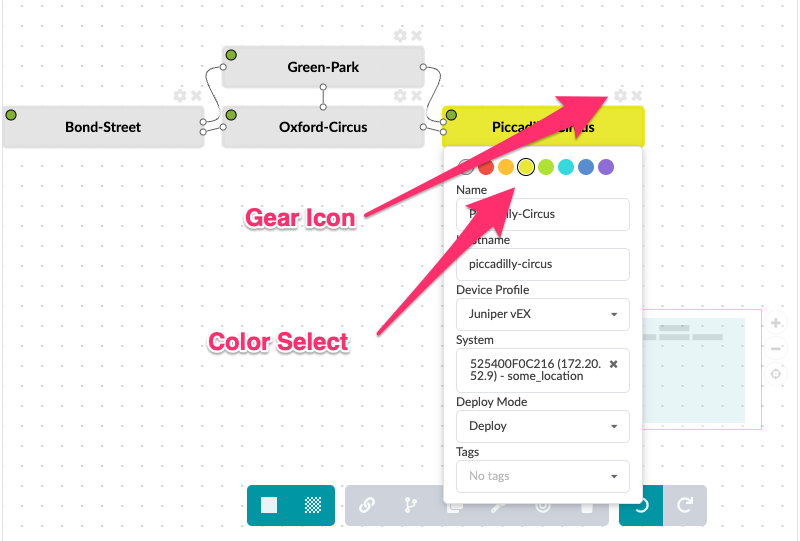
Task: Delete Piccadilly-Circus node with X icon
Action: (x=636, y=95)
